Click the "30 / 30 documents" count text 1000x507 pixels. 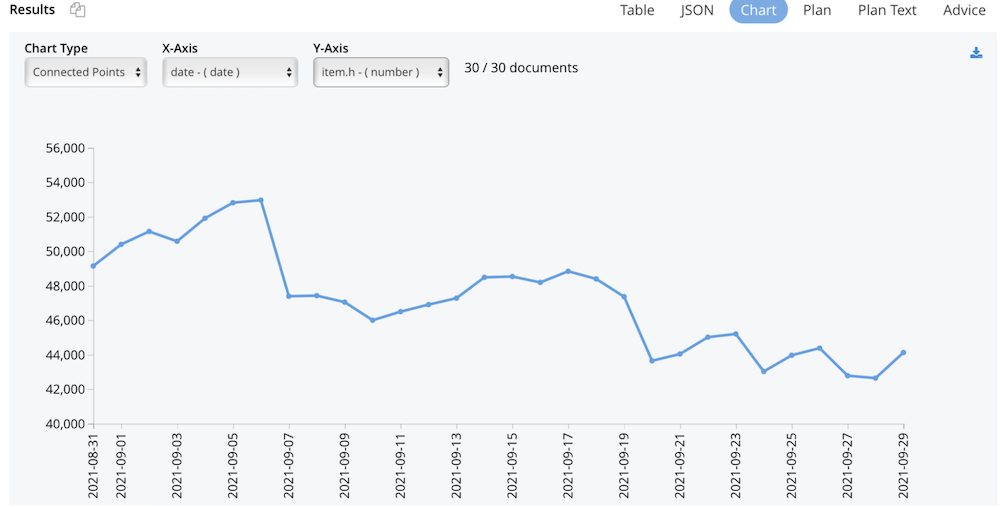(521, 68)
